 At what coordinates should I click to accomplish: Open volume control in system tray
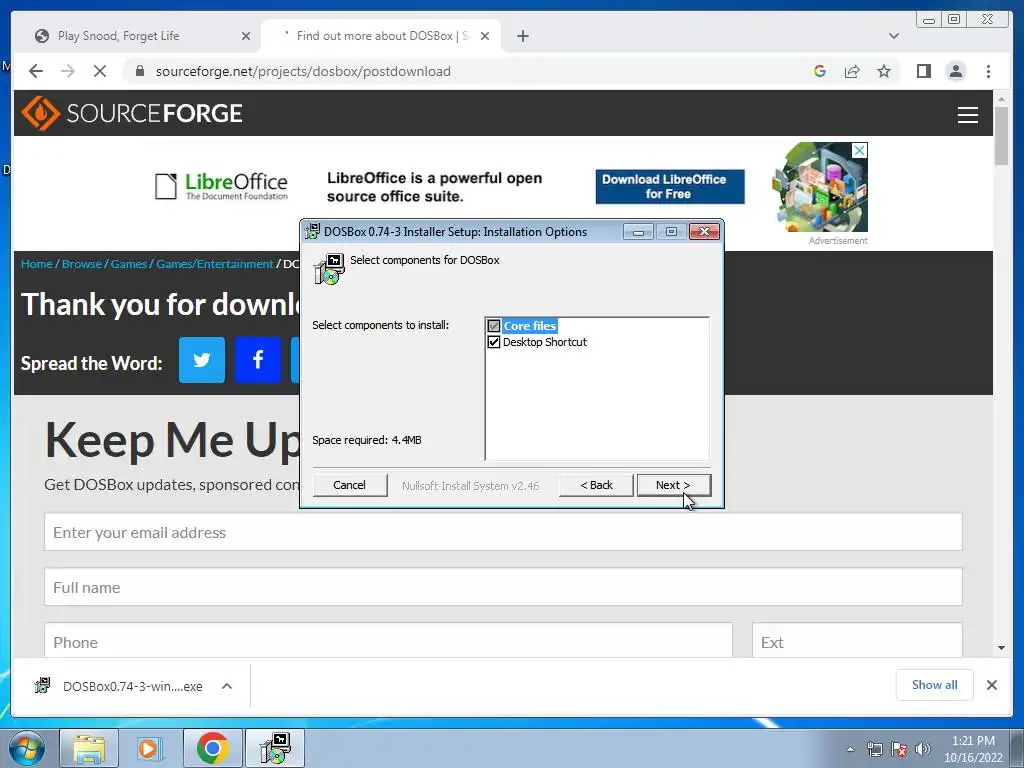(923, 749)
